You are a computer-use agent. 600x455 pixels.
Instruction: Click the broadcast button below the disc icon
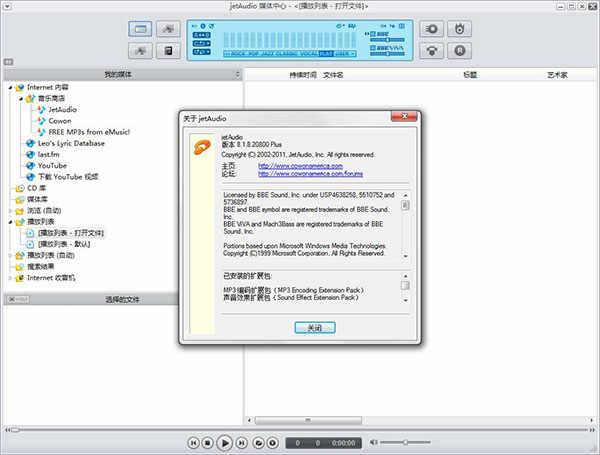(x=432, y=51)
